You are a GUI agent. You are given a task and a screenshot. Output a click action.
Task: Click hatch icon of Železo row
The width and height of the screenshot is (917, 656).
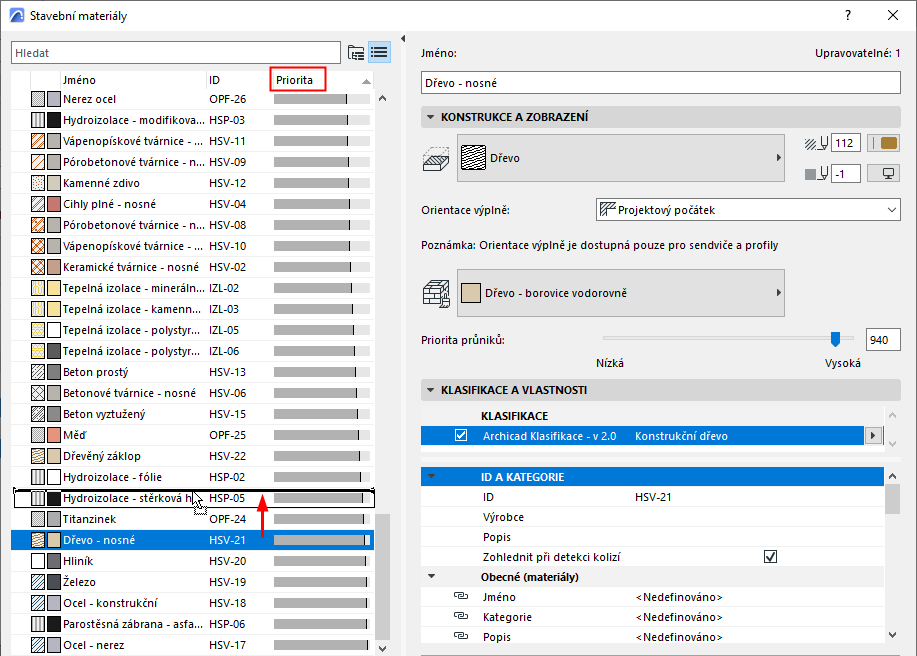pos(38,582)
